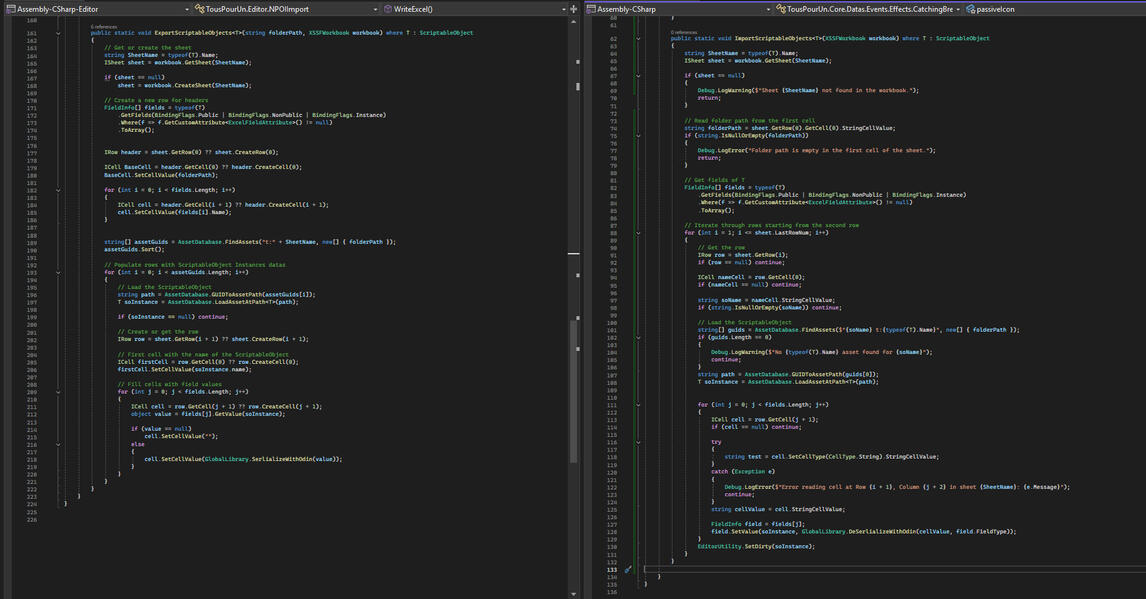This screenshot has width=1146, height=599.
Task: Click the Quick Actions screwdriver icon beside line 133
Action: click(x=627, y=568)
